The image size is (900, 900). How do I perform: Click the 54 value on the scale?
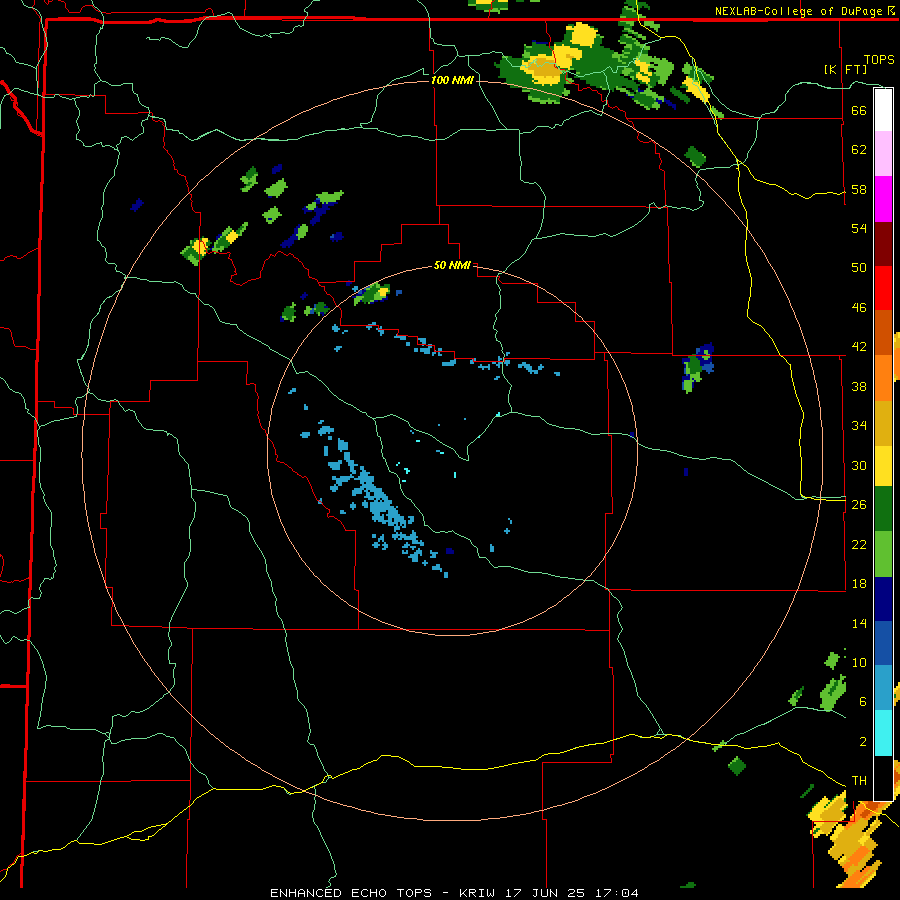pyautogui.click(x=859, y=228)
